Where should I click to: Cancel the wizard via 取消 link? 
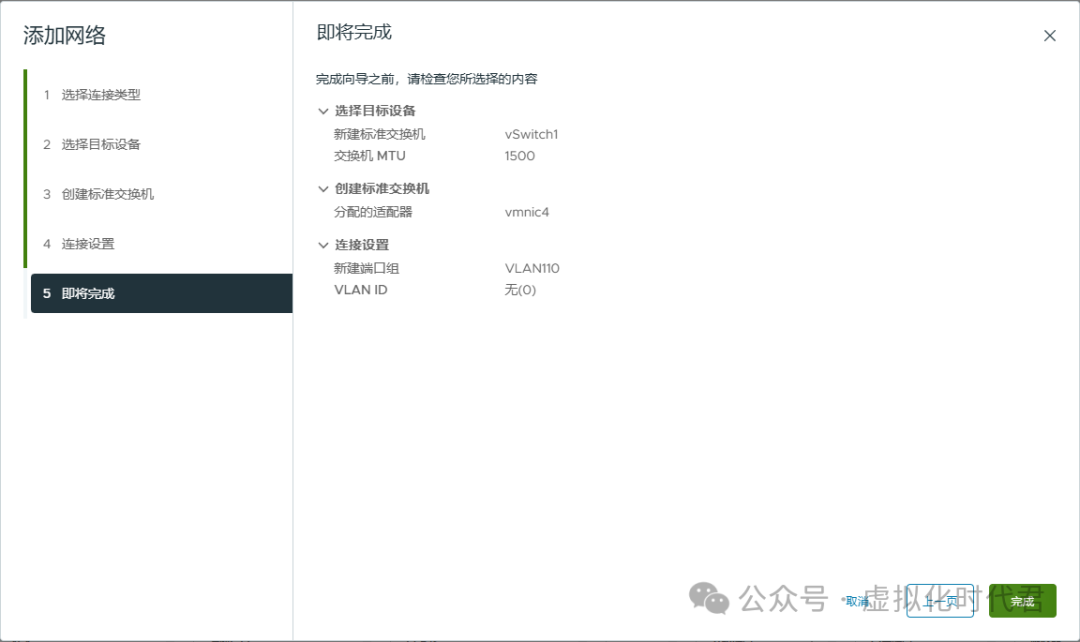[856, 600]
